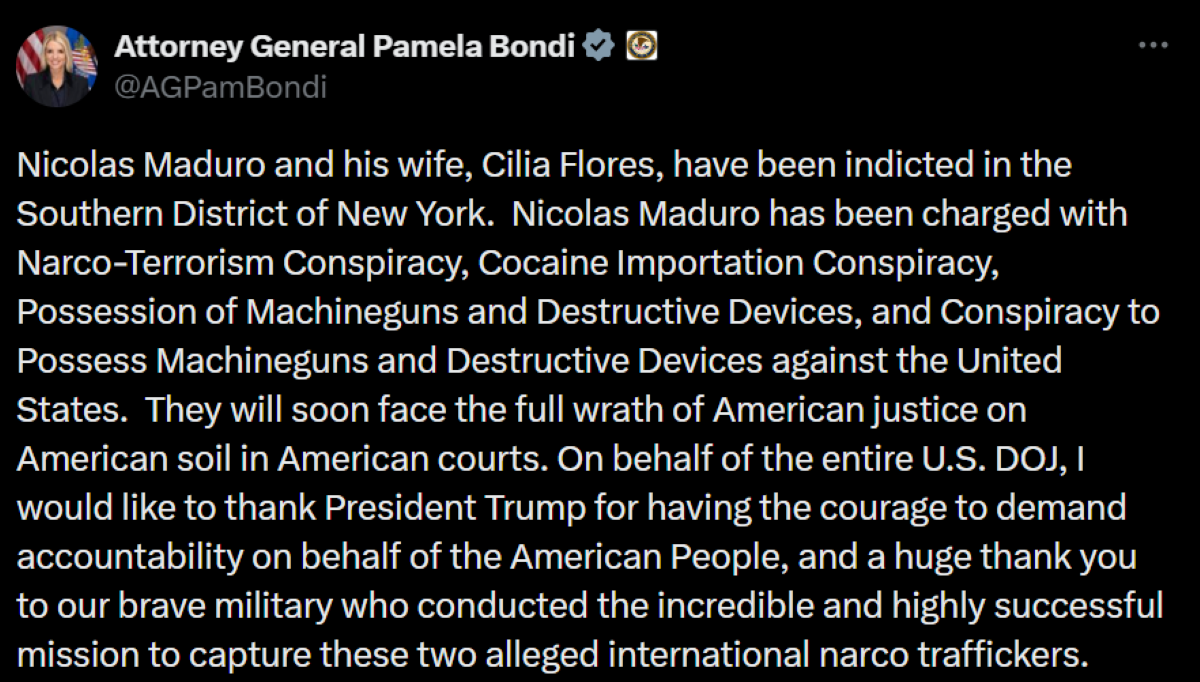Click the Department of Justice affiliation badge

pos(641,45)
